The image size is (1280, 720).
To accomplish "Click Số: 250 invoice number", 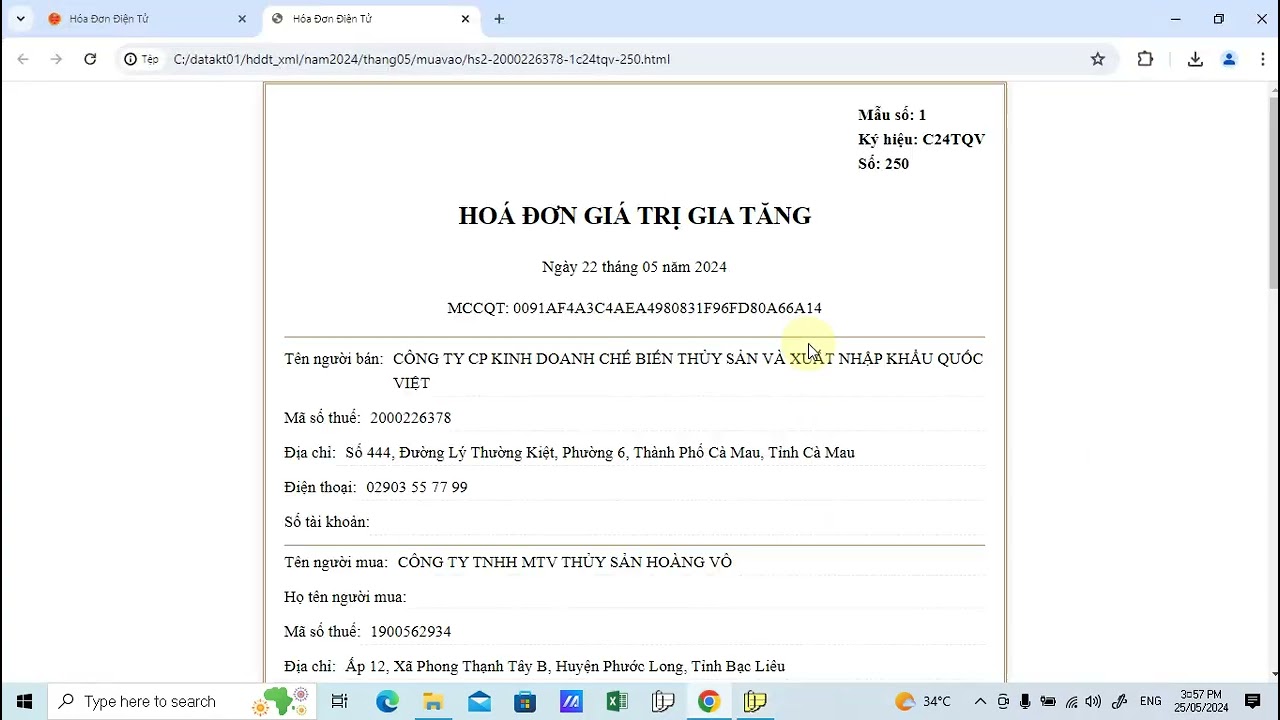I will [883, 164].
